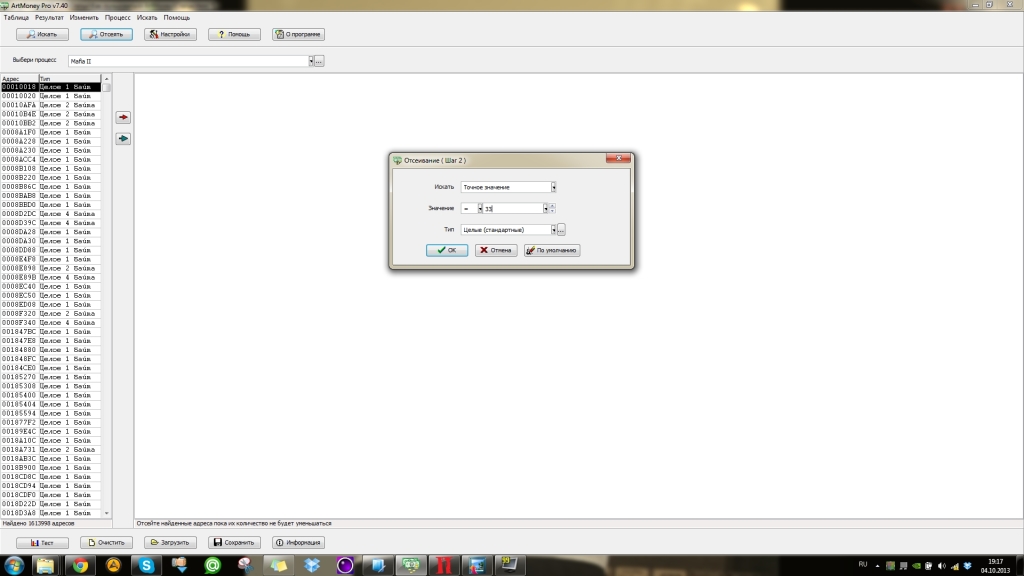Screen dimensions: 1024x576
Task: Open the Процесс menu
Action: [x=118, y=18]
